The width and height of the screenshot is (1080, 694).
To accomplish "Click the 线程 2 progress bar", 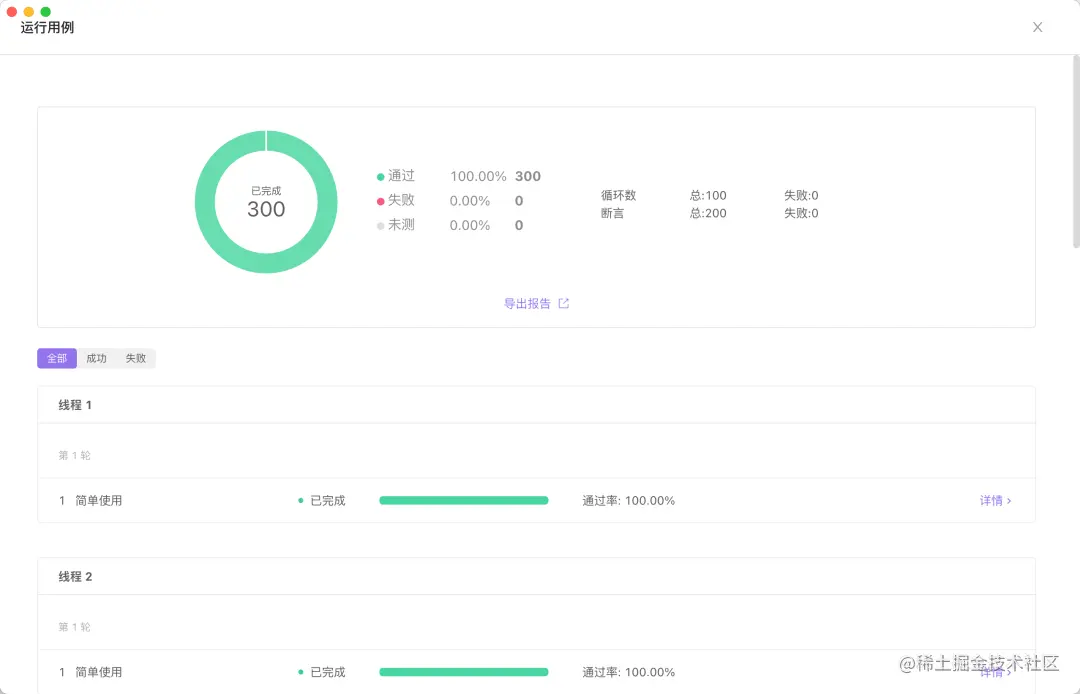I will tap(464, 672).
